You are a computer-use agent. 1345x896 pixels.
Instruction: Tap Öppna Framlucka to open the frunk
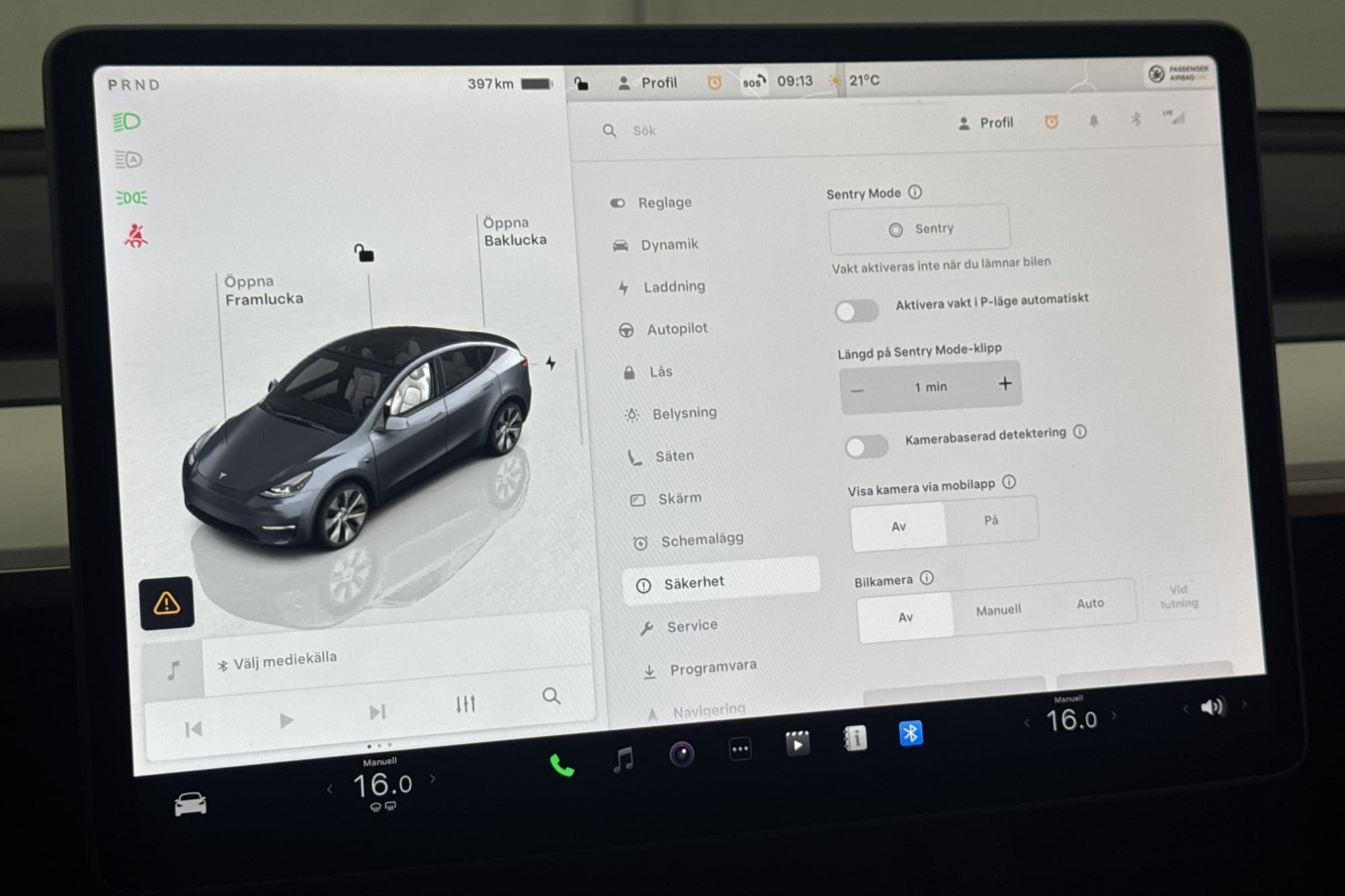(264, 290)
